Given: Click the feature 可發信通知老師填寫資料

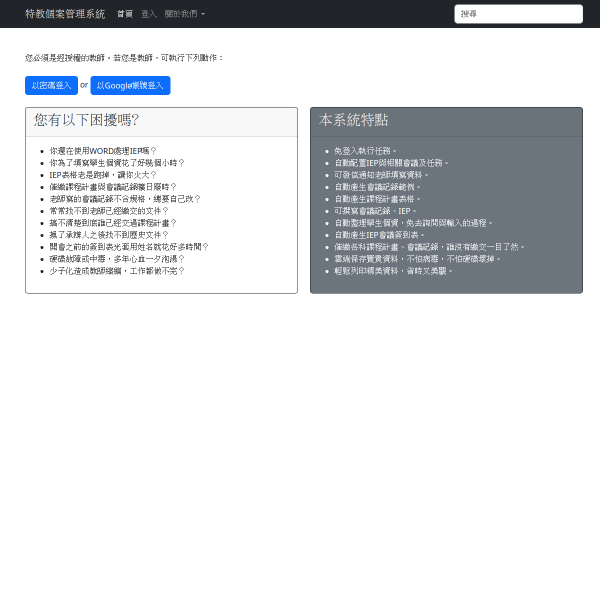Looking at the screenshot, I should 381,175.
